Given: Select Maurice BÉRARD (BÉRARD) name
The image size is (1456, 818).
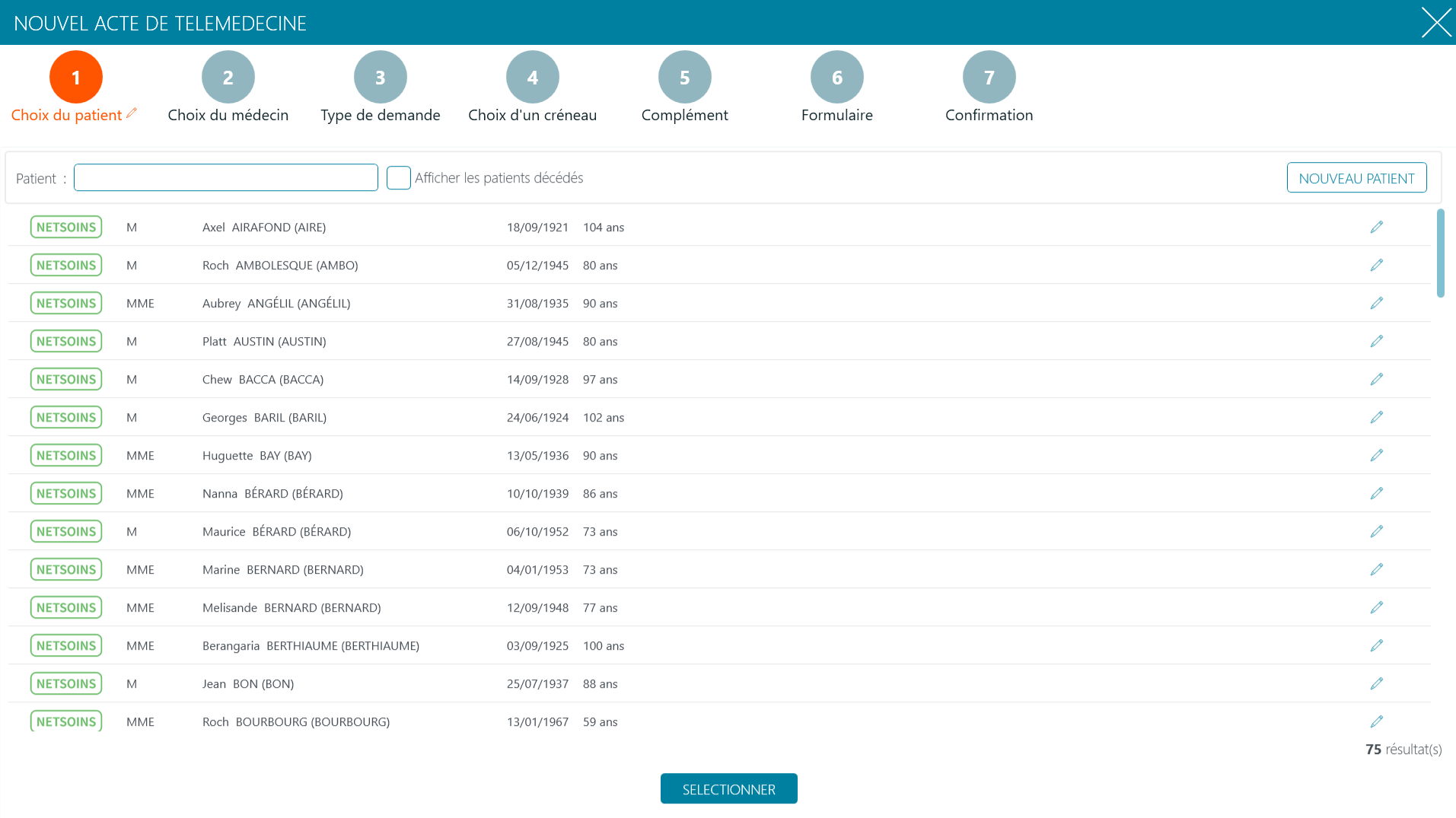Looking at the screenshot, I should [276, 531].
